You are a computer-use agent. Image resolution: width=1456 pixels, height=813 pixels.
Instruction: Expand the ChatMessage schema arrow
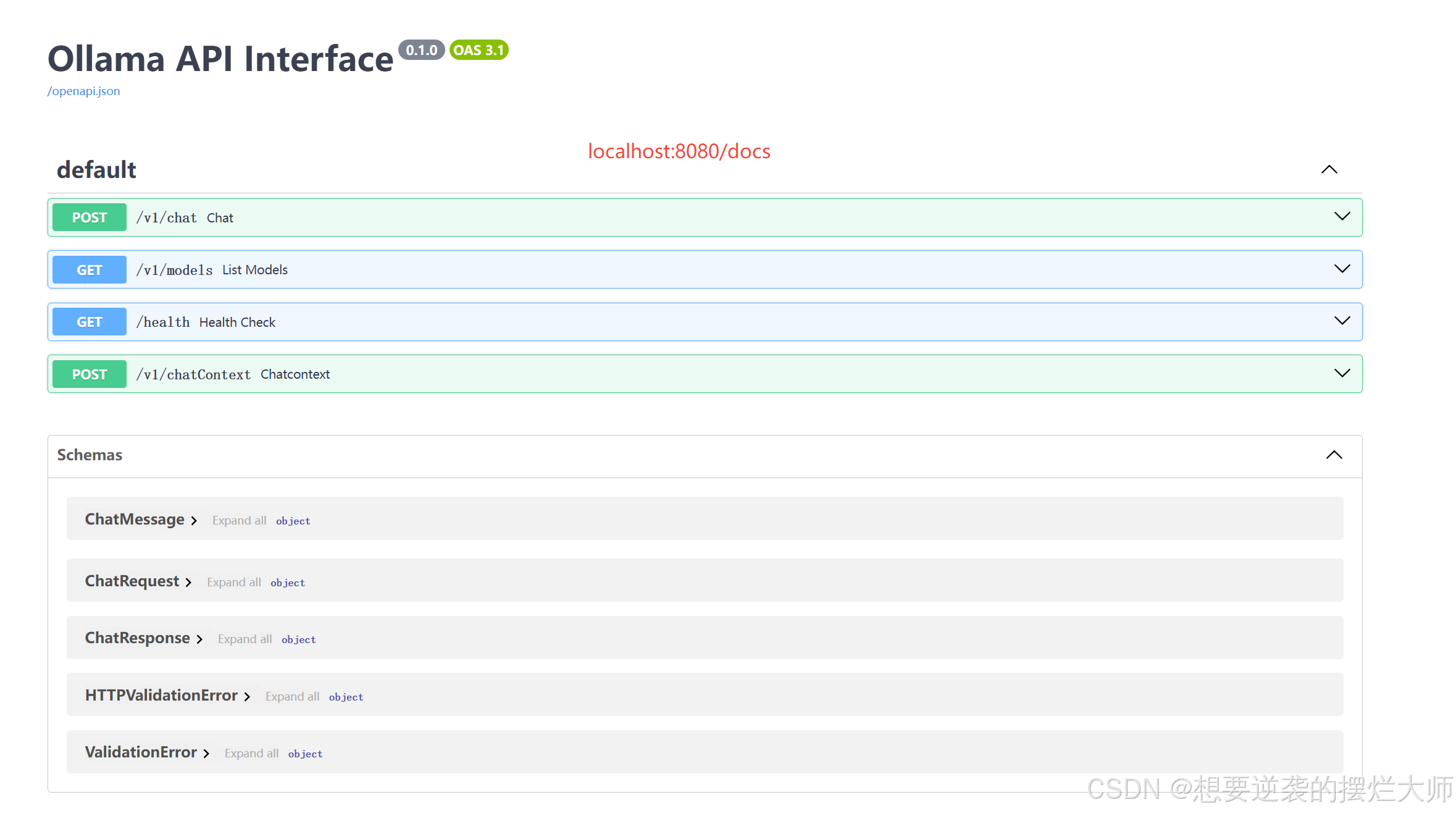[x=194, y=521]
